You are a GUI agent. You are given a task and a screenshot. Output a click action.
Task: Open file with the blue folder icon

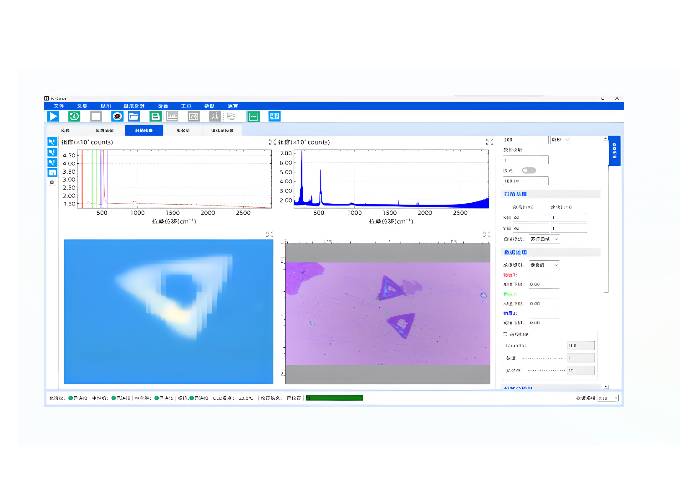133,117
